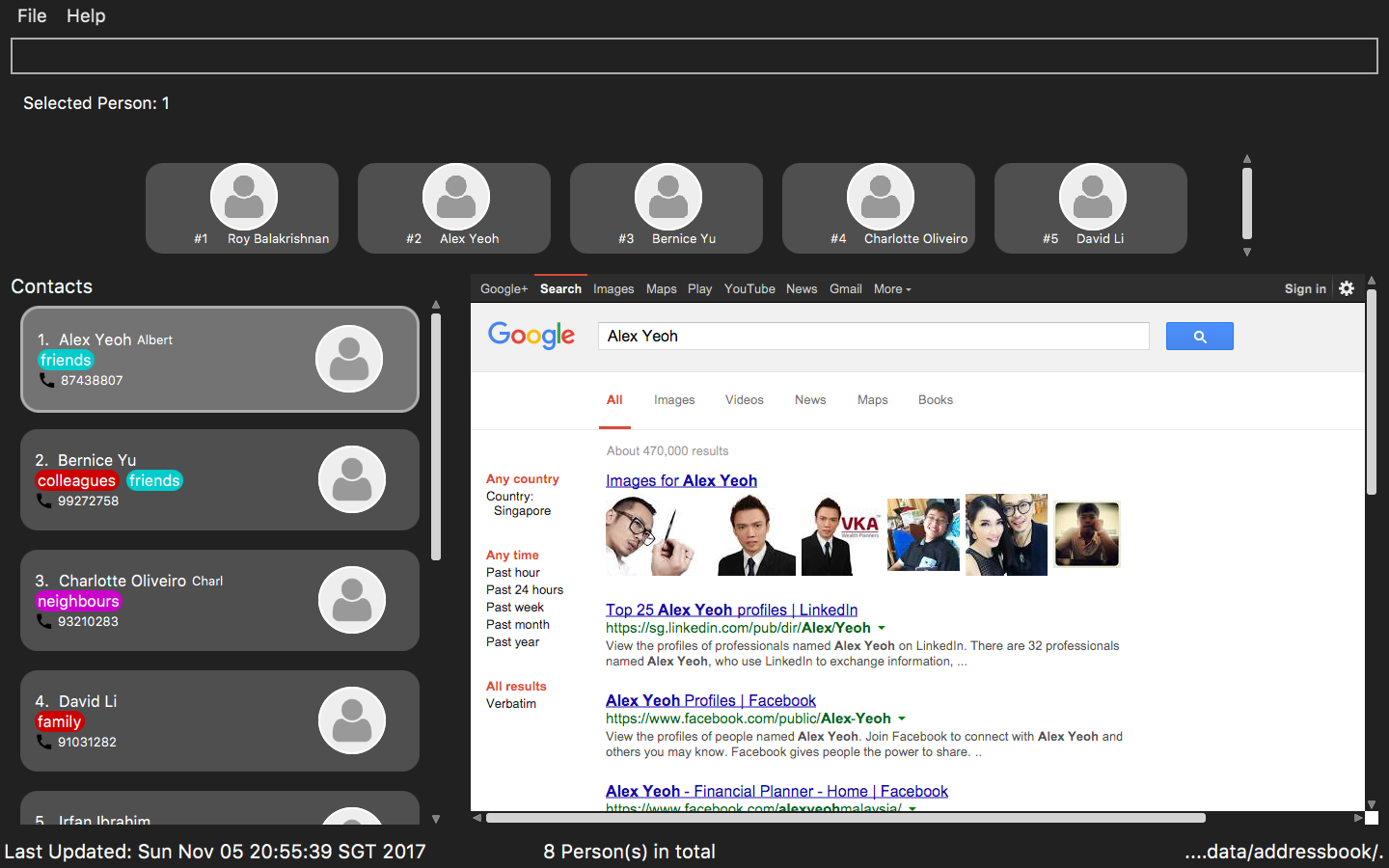
Task: Open Images for Alex Yeoh link
Action: pos(681,480)
